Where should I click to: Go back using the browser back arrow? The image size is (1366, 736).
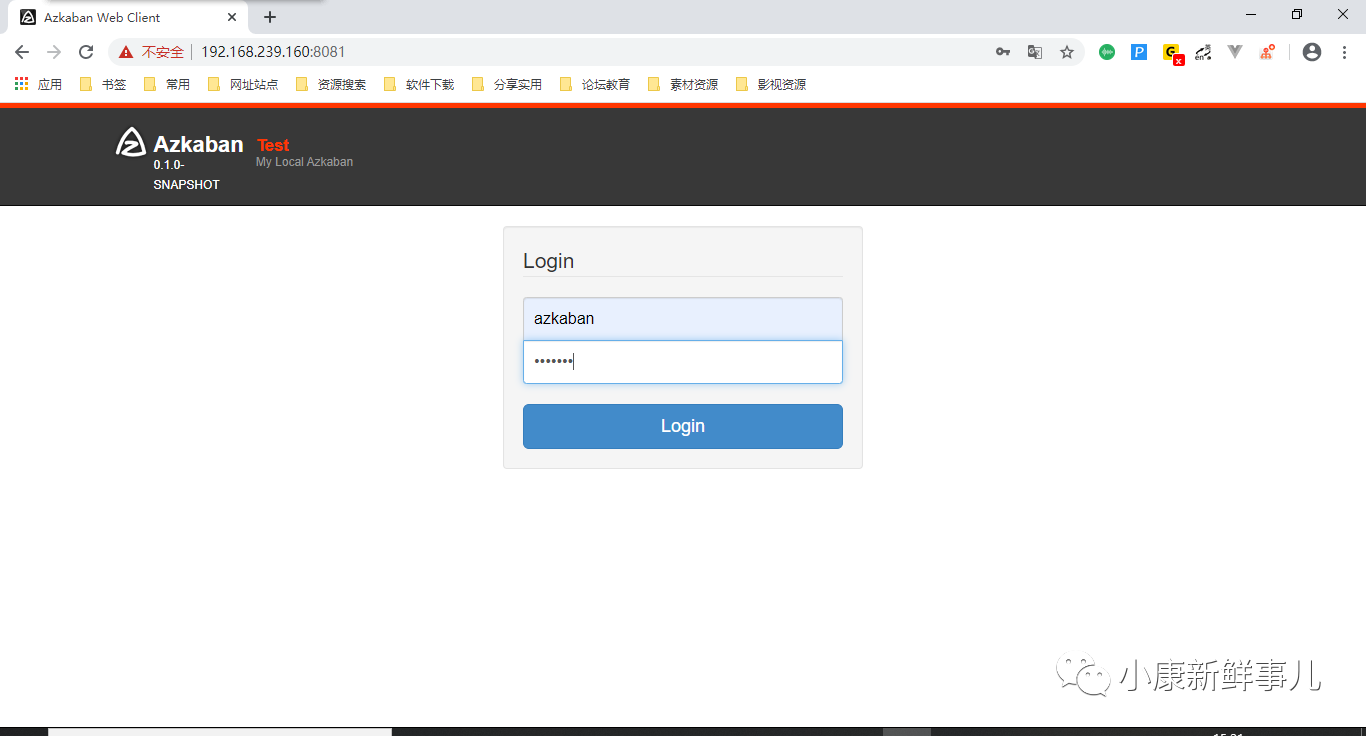pos(22,52)
